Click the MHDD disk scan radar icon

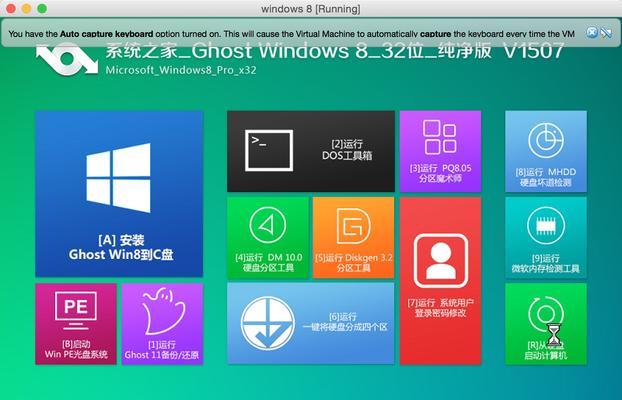(545, 140)
